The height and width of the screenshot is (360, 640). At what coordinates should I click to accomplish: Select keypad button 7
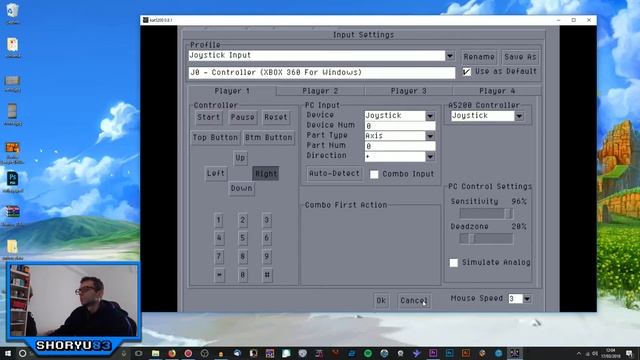point(219,256)
